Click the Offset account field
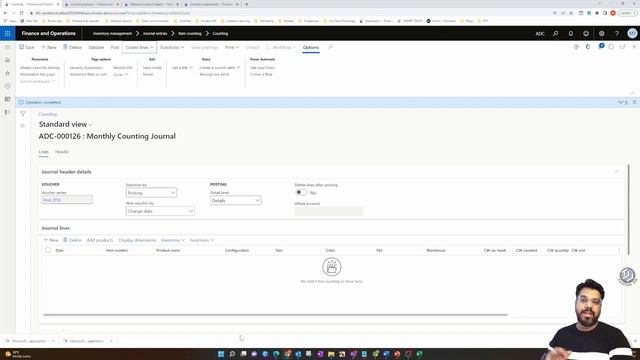Screen dimensions: 640x360 pos(329,211)
